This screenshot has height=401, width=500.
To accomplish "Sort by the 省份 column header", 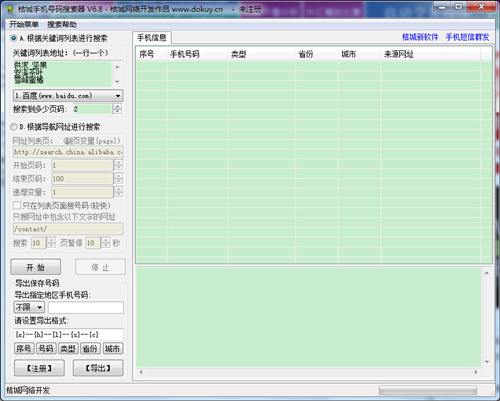I will pyautogui.click(x=317, y=54).
